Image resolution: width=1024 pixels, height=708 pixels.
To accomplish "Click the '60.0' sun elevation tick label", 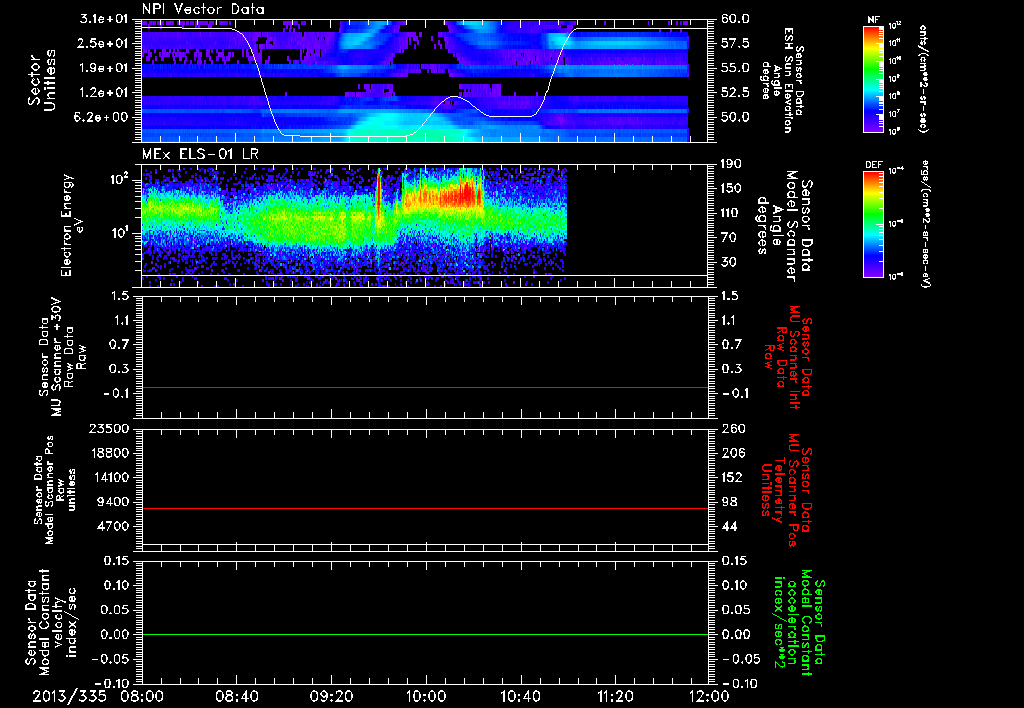I will tap(735, 19).
